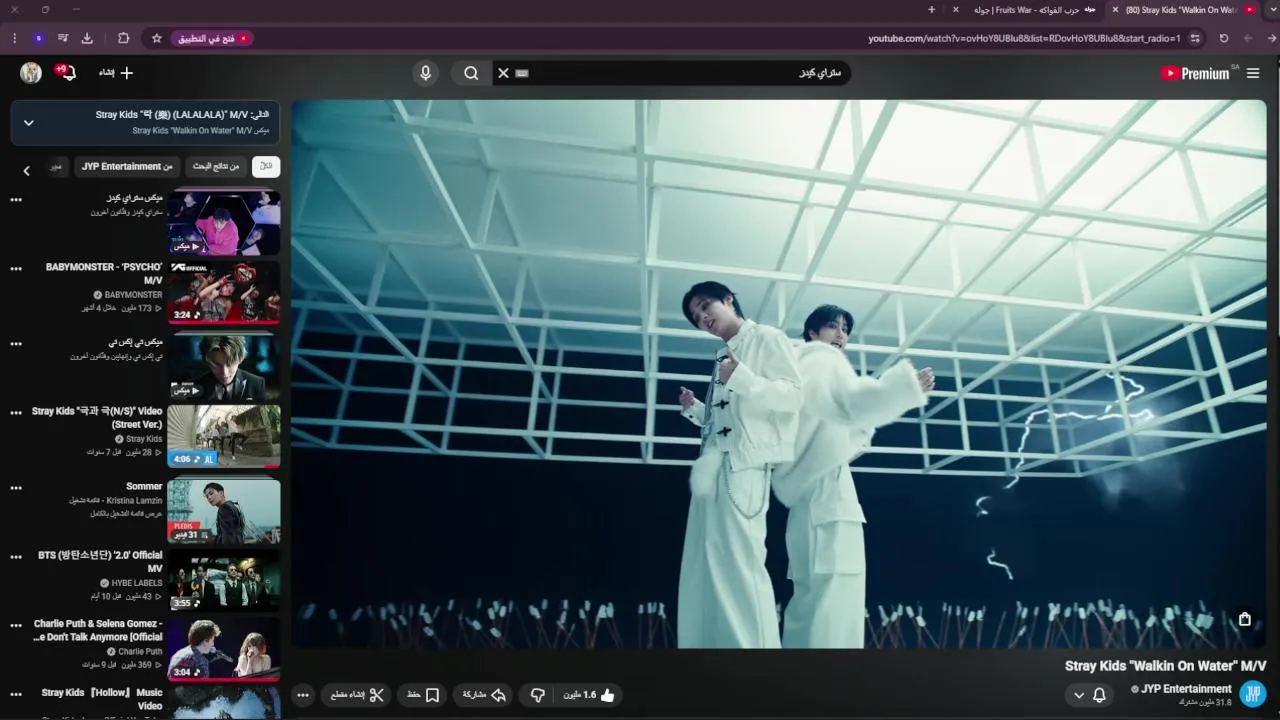
Task: Open Stray Kids Hollow Music Video title
Action: (102, 699)
